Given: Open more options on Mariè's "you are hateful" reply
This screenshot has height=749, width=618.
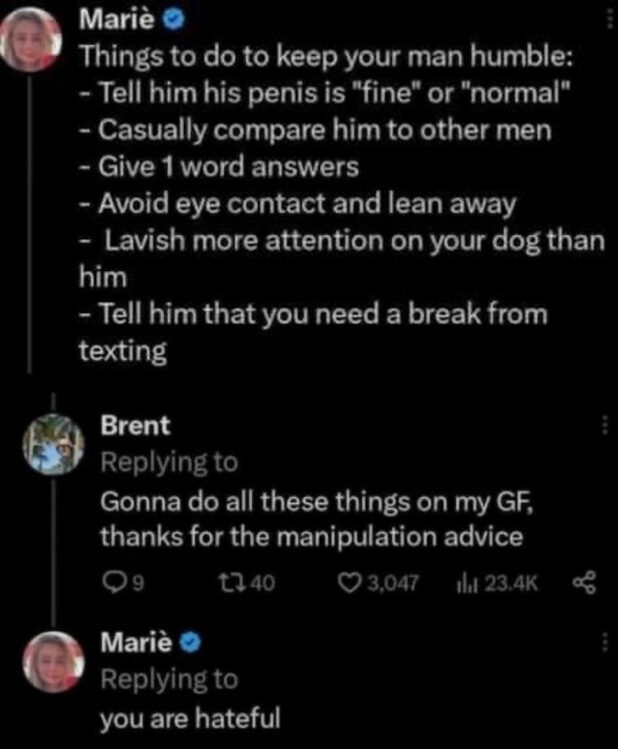Looking at the screenshot, I should (604, 642).
